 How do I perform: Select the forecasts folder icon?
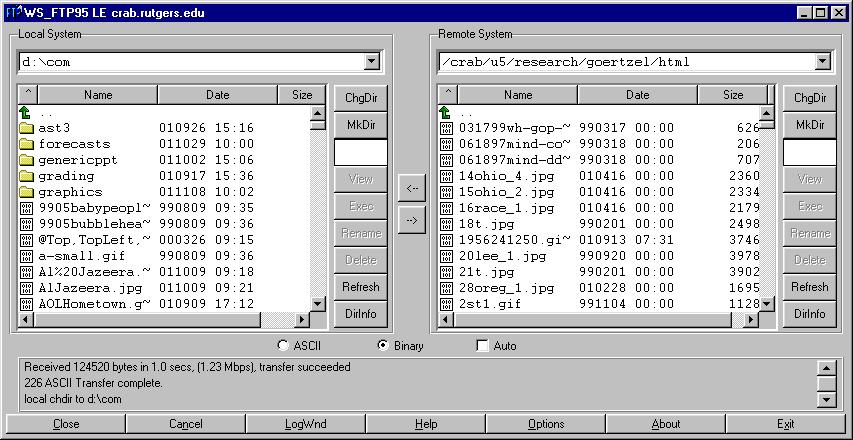[26, 144]
